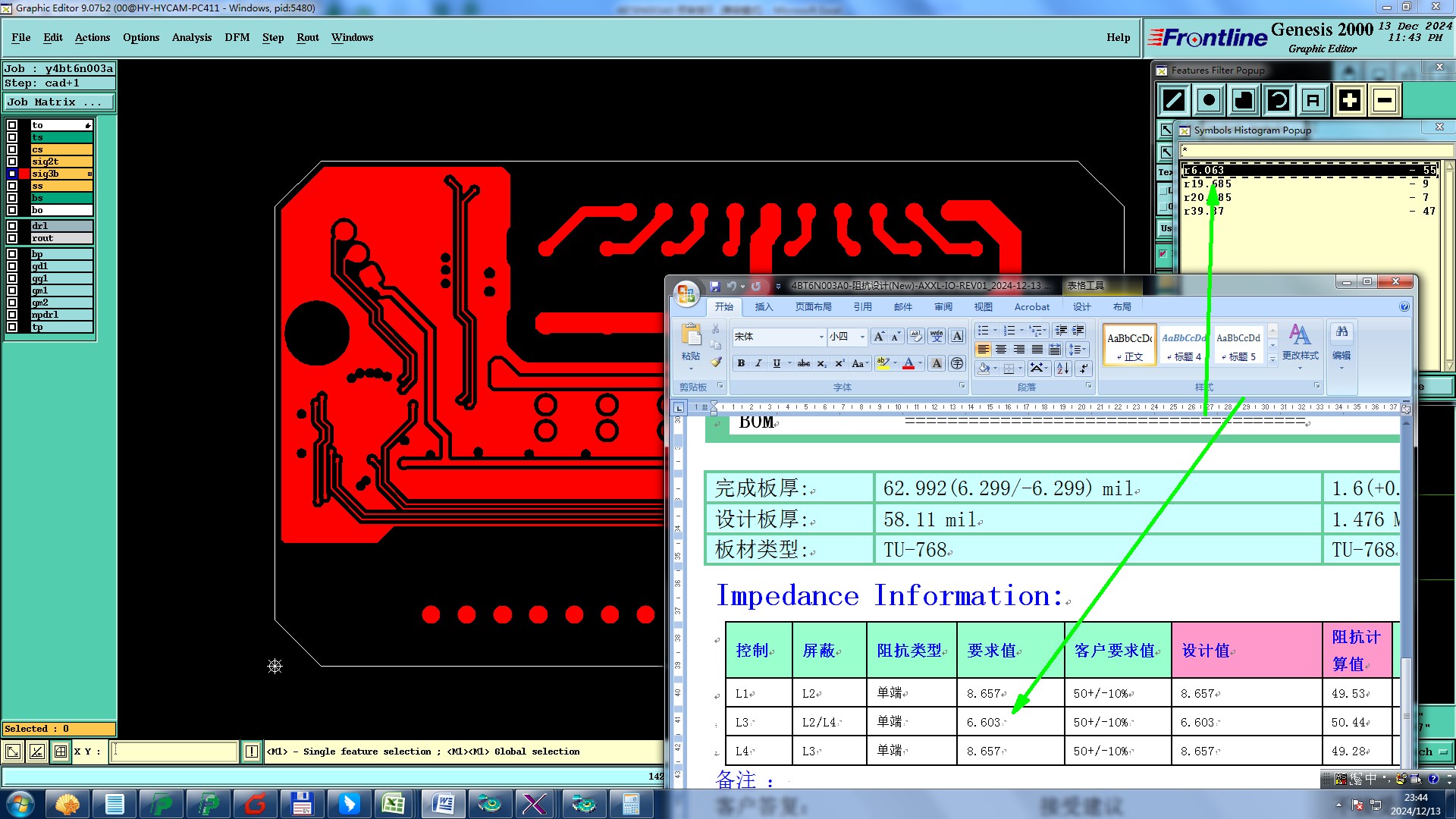1456x819 pixels.
Task: Open the Word font size dropdown
Action: [x=862, y=337]
